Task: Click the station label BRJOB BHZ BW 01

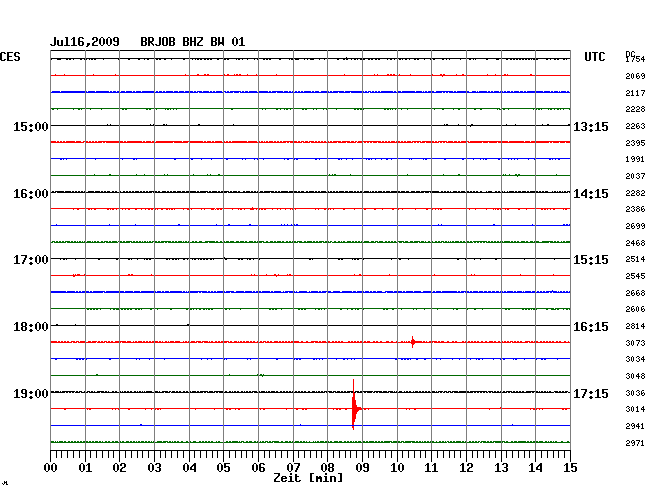Action: point(193,42)
